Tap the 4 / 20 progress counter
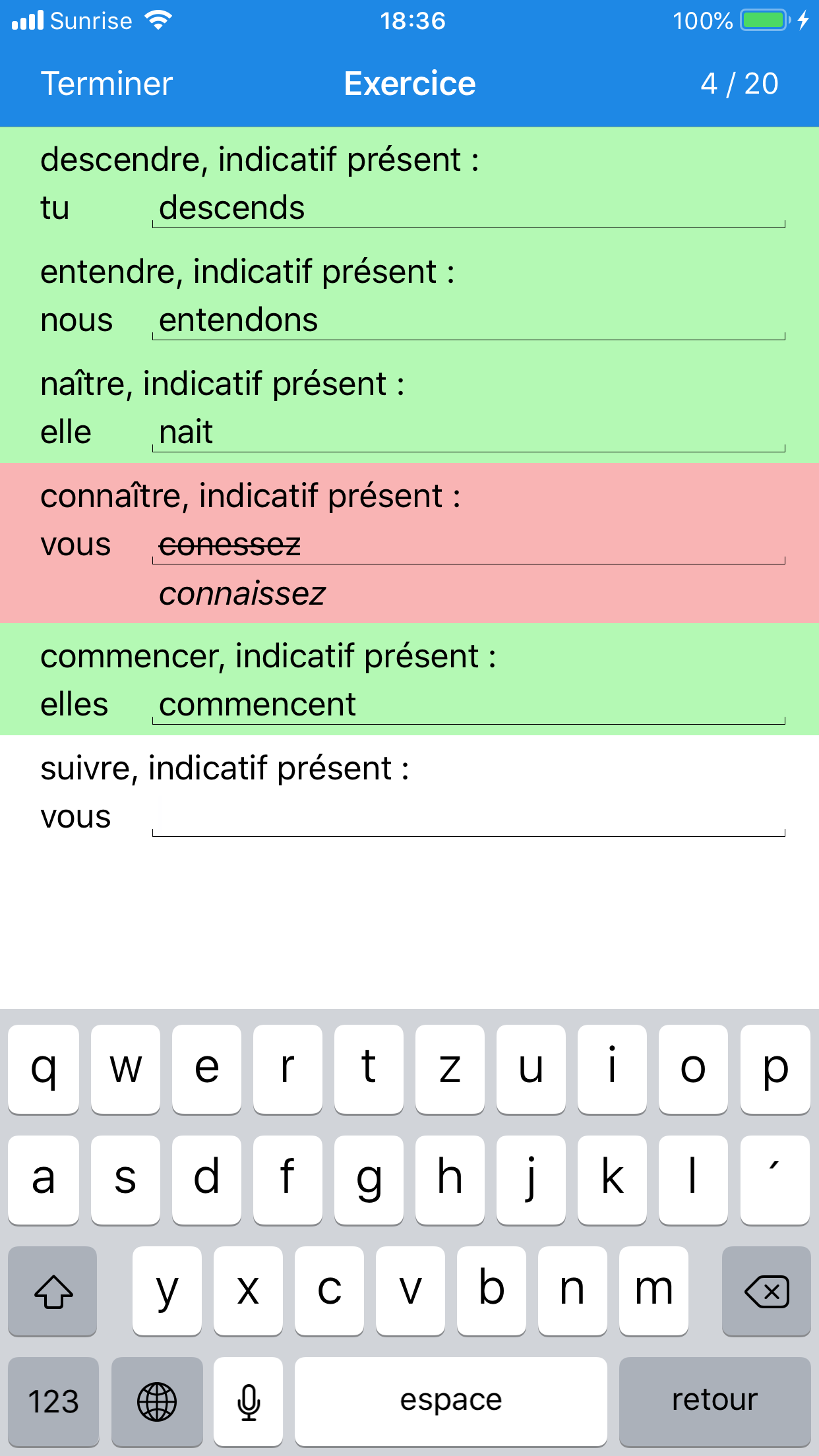 (739, 83)
